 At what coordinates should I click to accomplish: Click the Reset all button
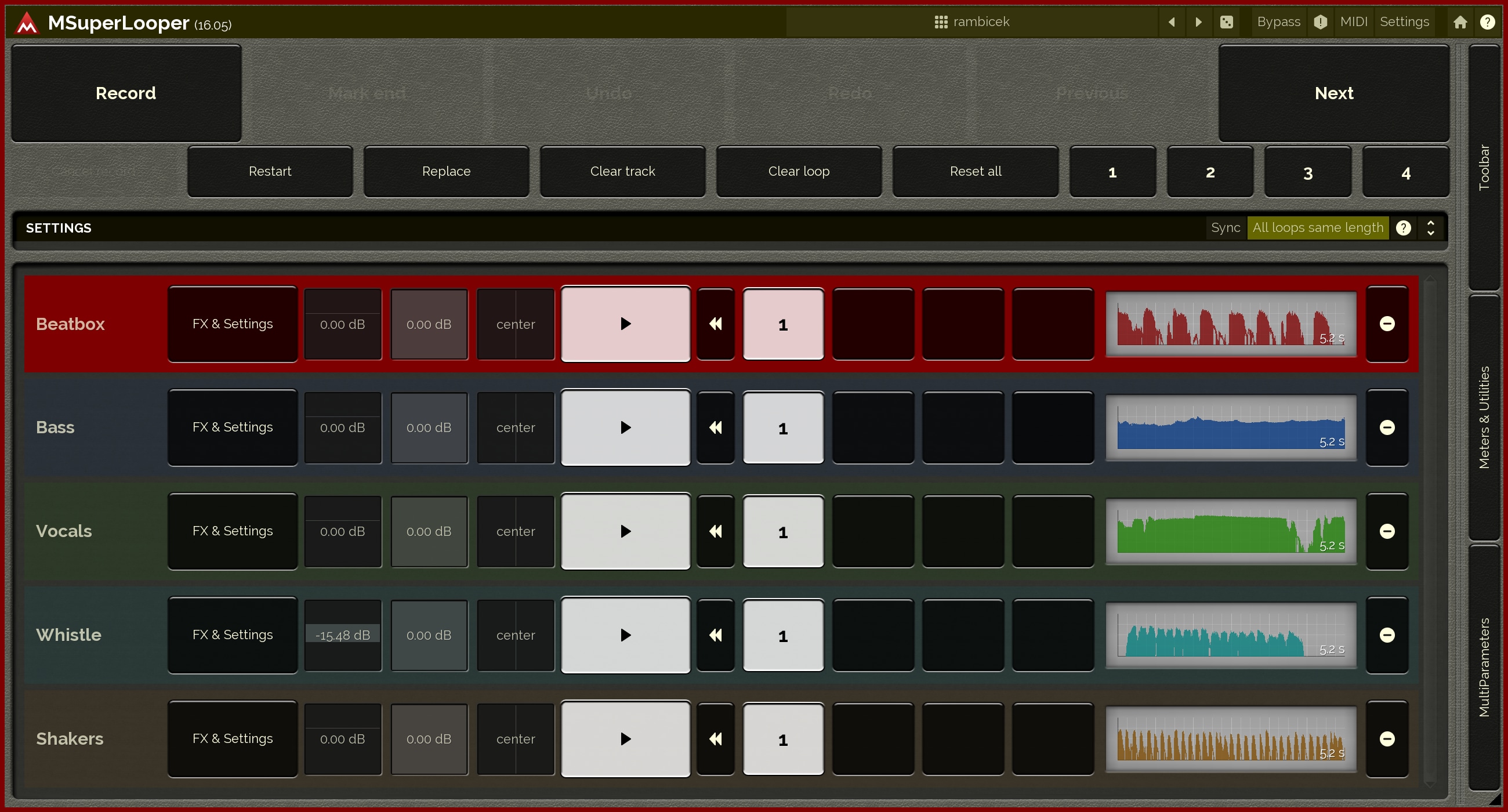pos(976,172)
